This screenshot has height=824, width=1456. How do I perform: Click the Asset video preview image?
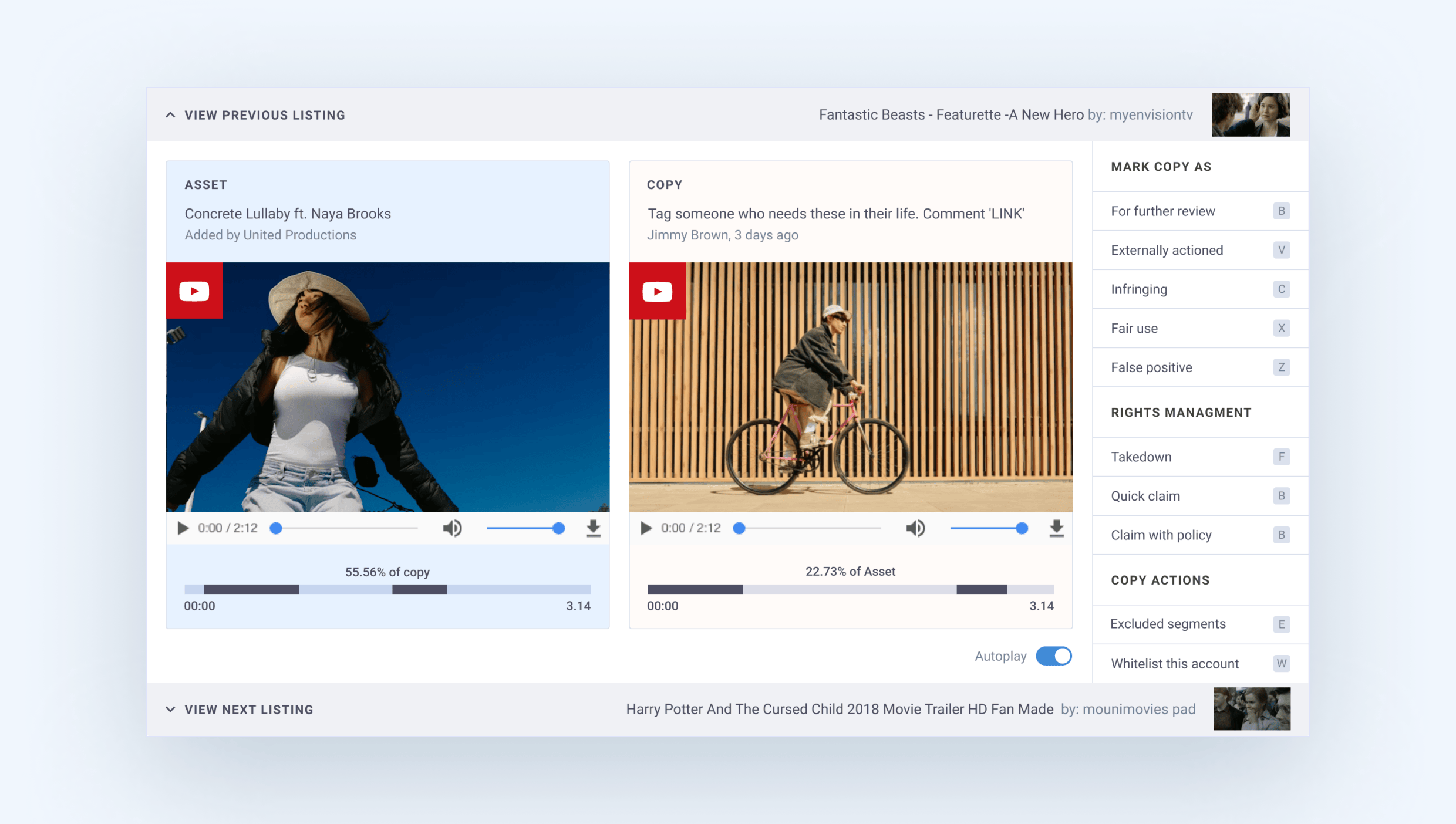point(387,387)
